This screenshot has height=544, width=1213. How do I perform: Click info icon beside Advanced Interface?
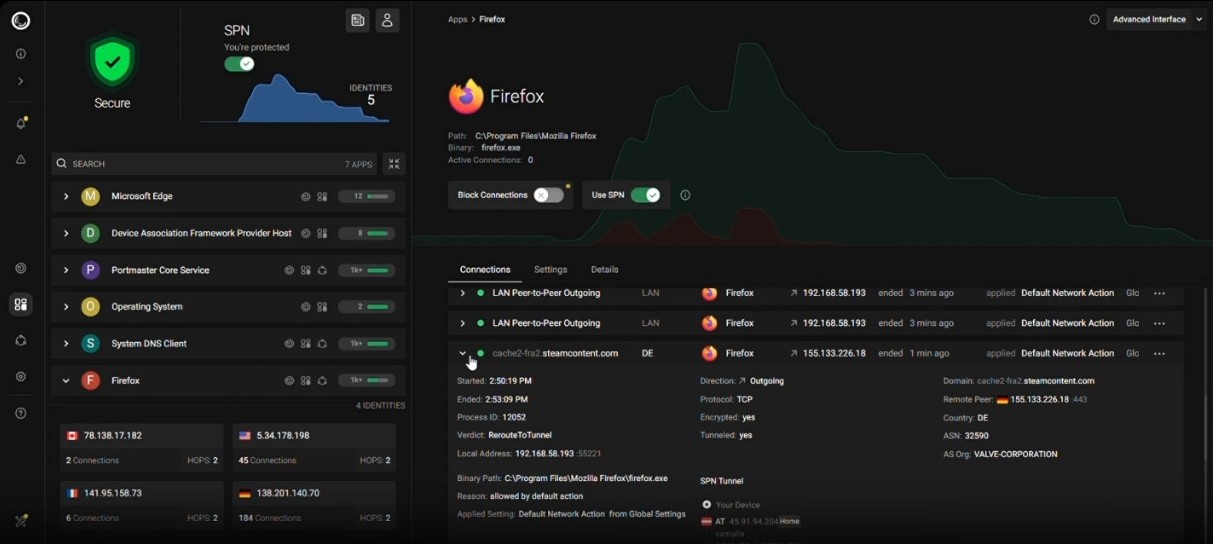[1094, 19]
